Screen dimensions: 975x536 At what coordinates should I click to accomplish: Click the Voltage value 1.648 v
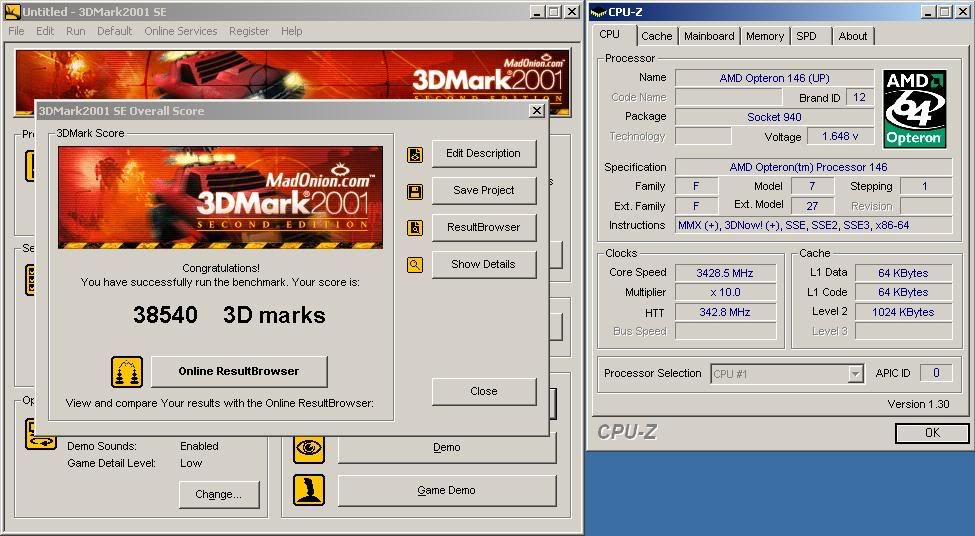click(x=840, y=136)
